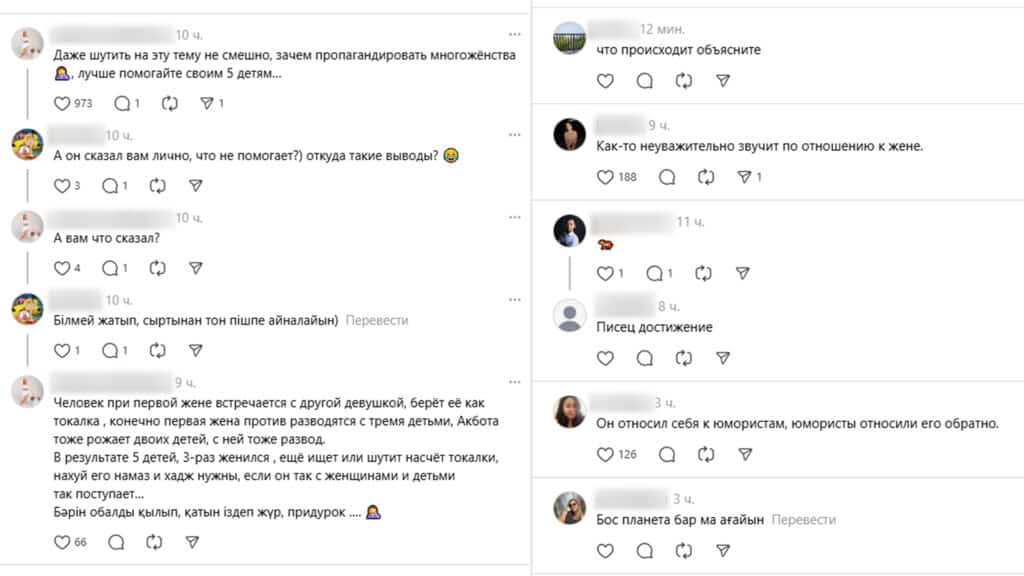
Task: Repost the comment with 188 likes
Action: point(707,177)
